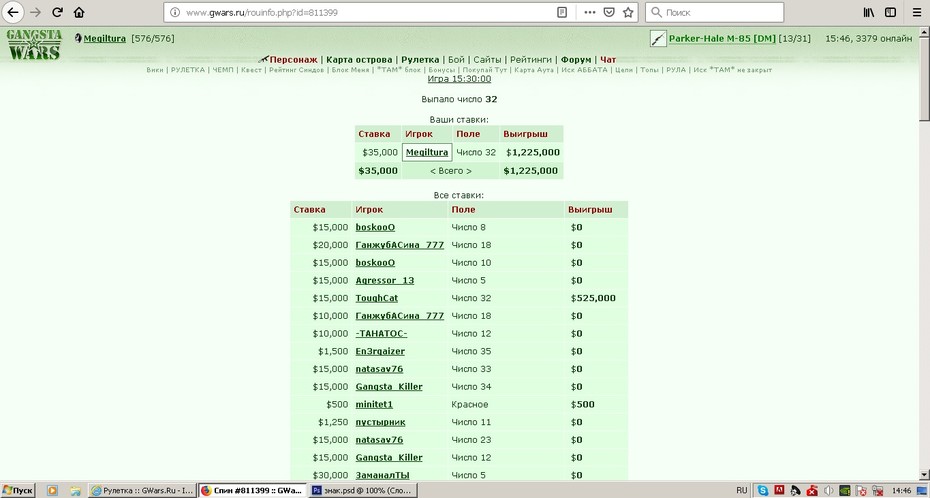Open the Firefox hamburger menu
The image size is (930, 498).
click(916, 12)
